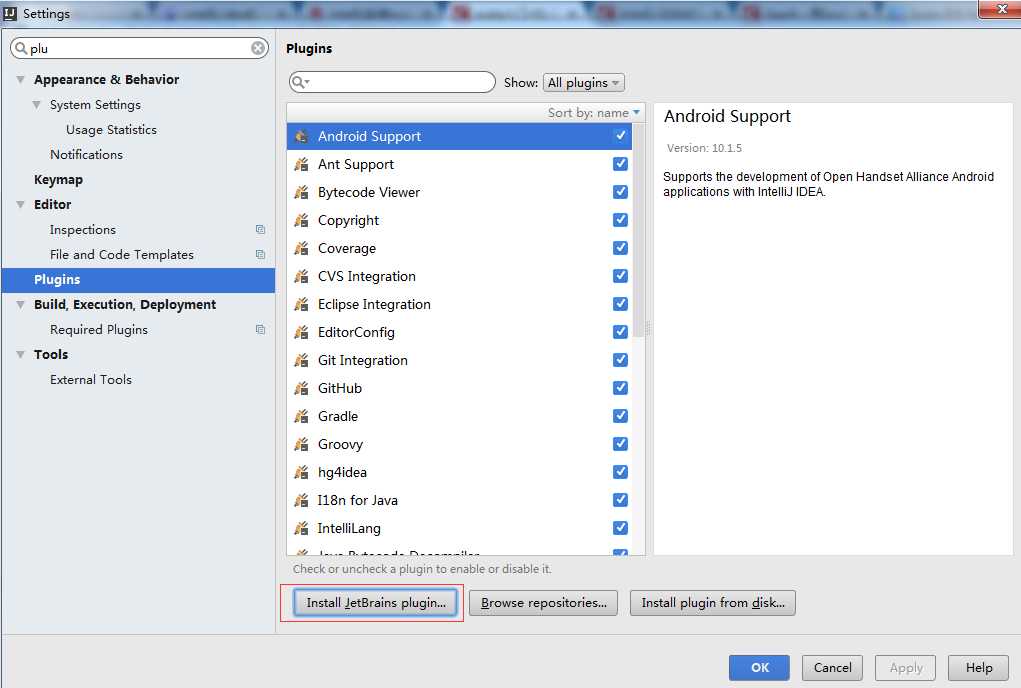The width and height of the screenshot is (1021, 688).
Task: Toggle the EditorConfig plugin checkbox
Action: (x=621, y=331)
